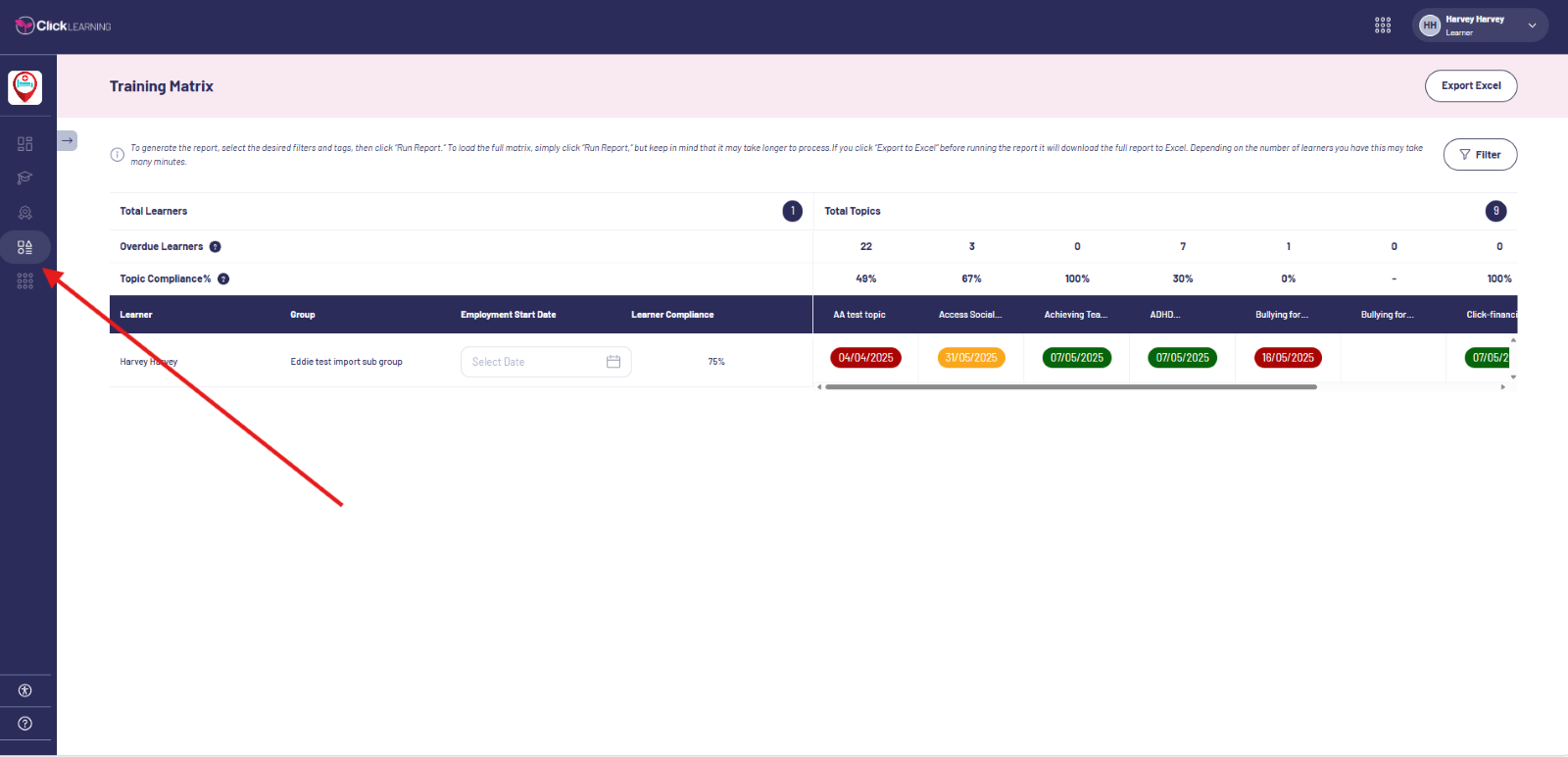This screenshot has width=1568, height=757.
Task: Click AA test topic column header
Action: tap(859, 315)
